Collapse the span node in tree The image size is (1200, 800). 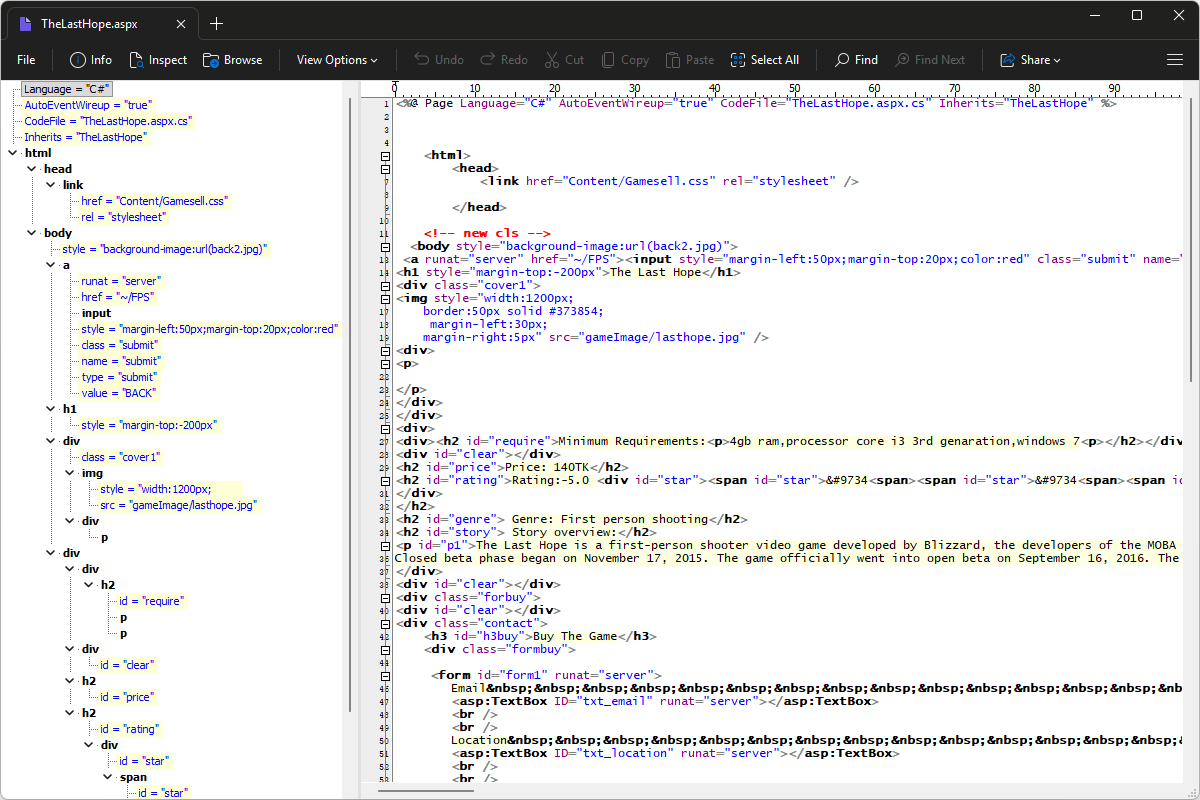[108, 777]
